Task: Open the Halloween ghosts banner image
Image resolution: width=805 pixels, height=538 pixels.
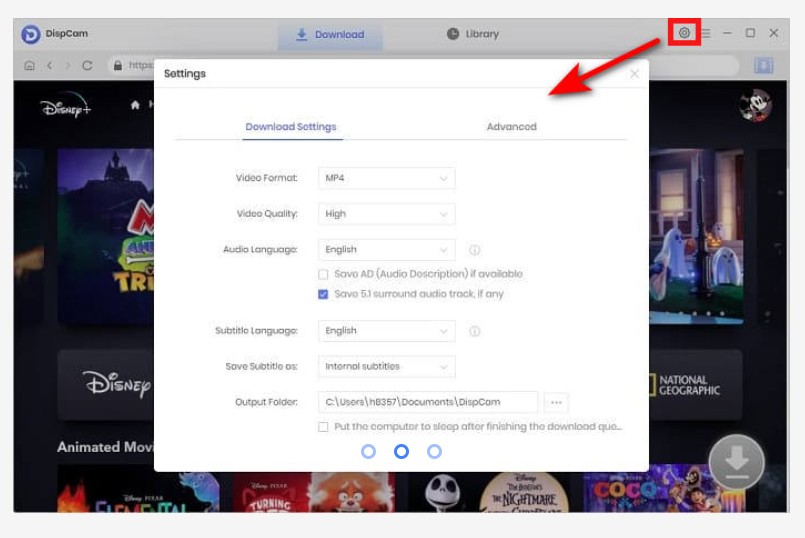Action: coord(696,236)
